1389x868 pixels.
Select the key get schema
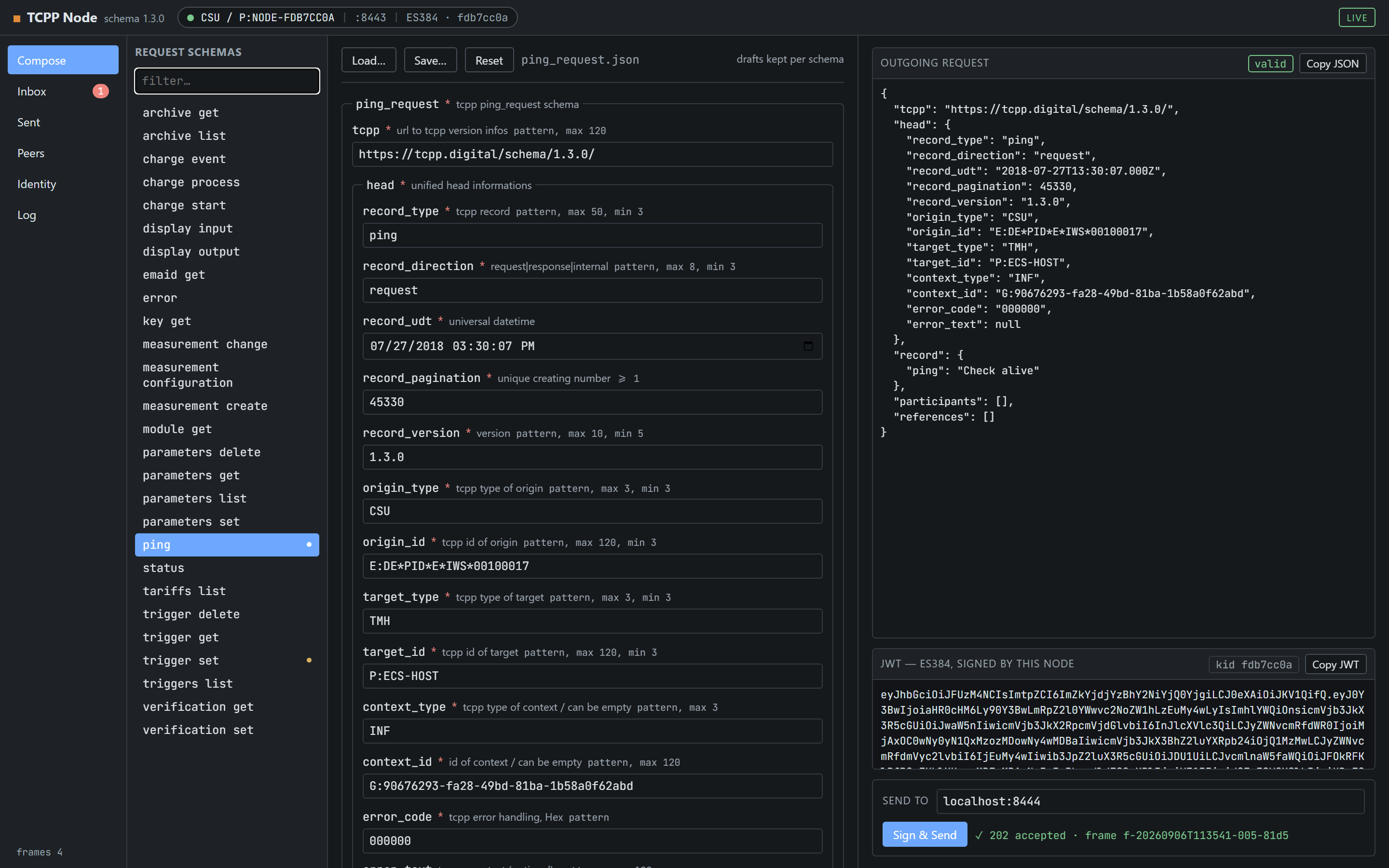point(227,322)
